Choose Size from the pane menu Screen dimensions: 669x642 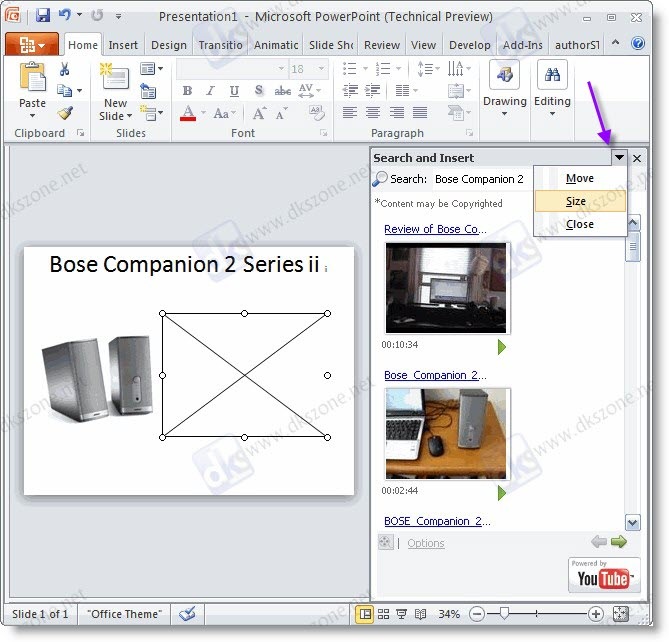tap(580, 201)
